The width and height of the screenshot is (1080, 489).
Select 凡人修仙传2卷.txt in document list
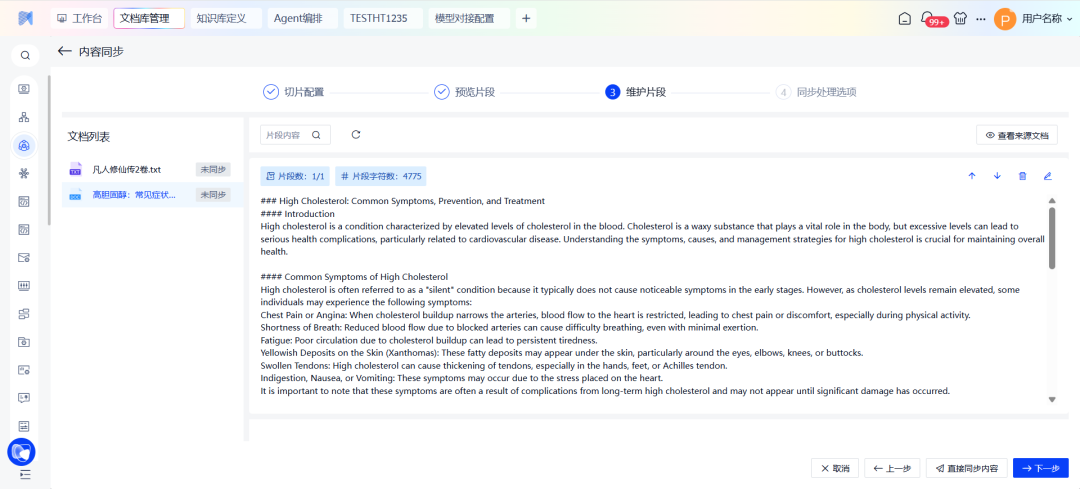[x=127, y=169]
